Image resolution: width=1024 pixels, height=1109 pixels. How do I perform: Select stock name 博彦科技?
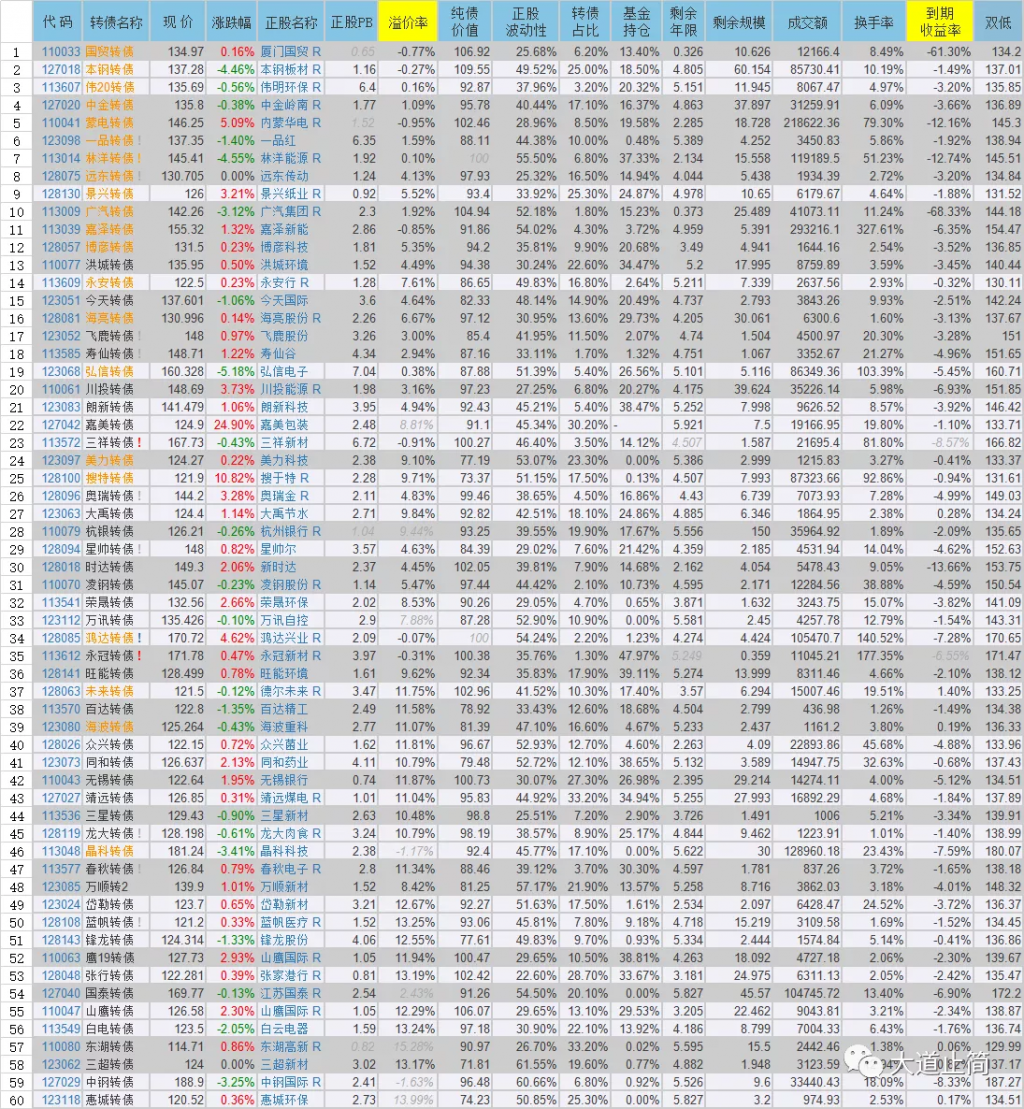[x=284, y=247]
